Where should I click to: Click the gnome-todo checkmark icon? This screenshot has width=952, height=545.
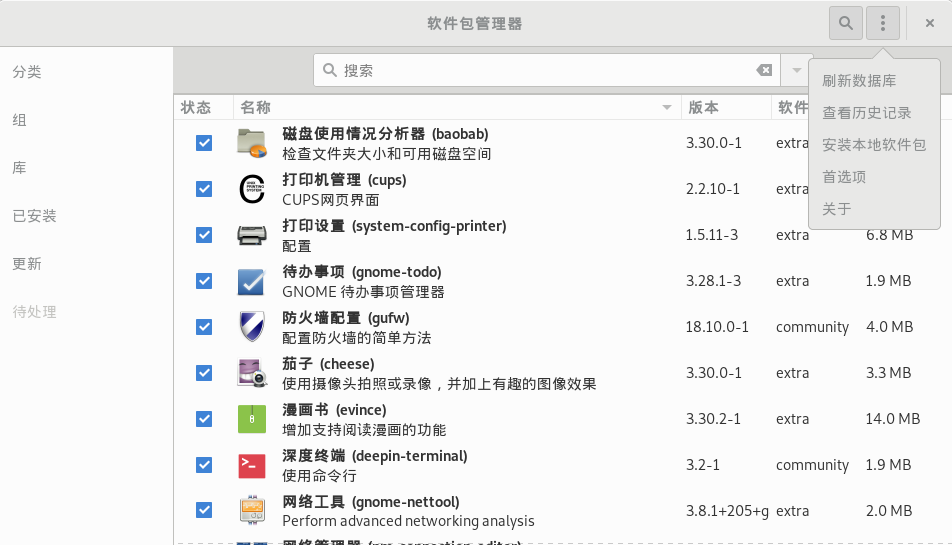252,281
